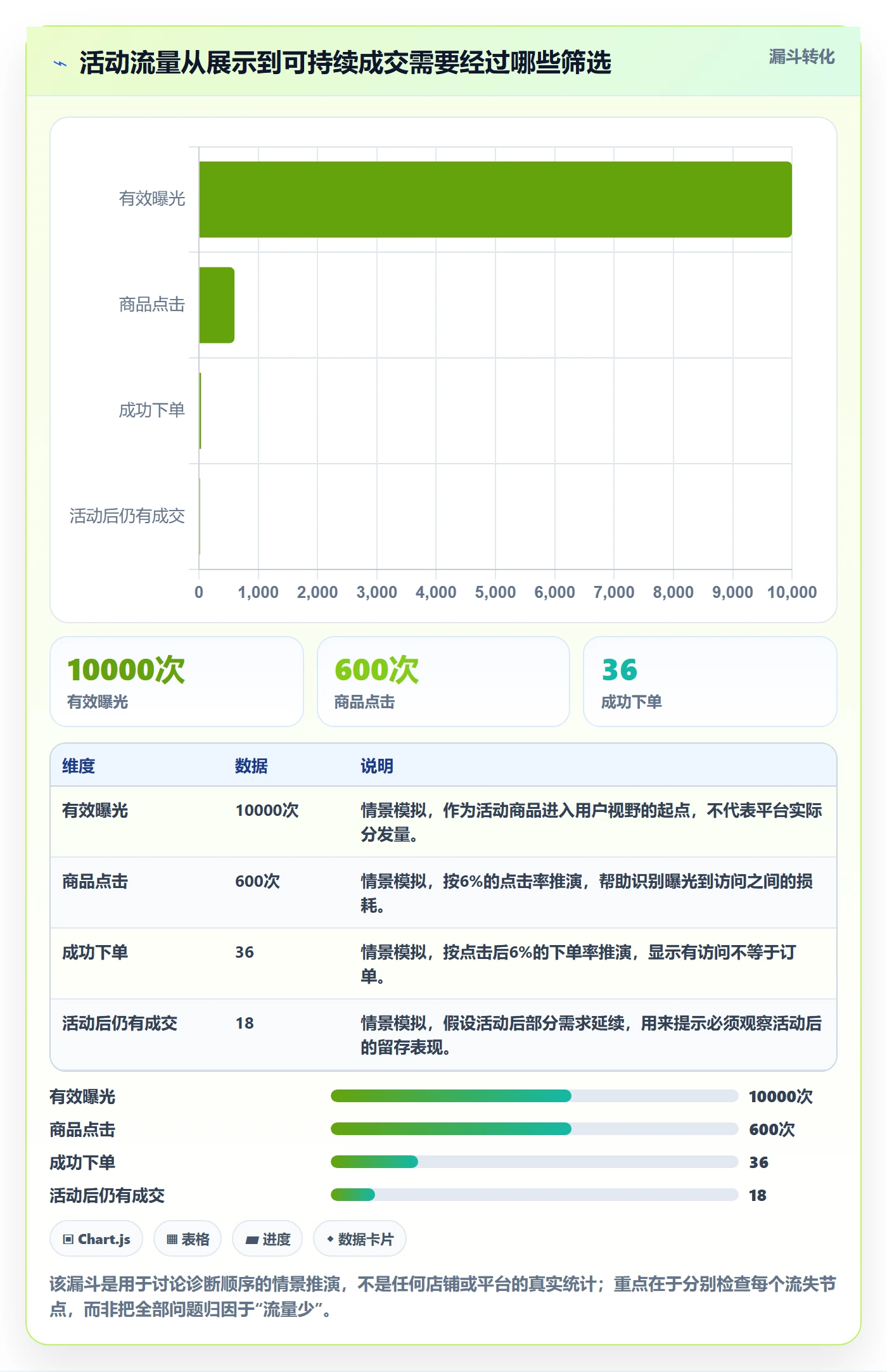The width and height of the screenshot is (887, 1372).
Task: Click the 商品点击 chart axis label
Action: tap(152, 305)
